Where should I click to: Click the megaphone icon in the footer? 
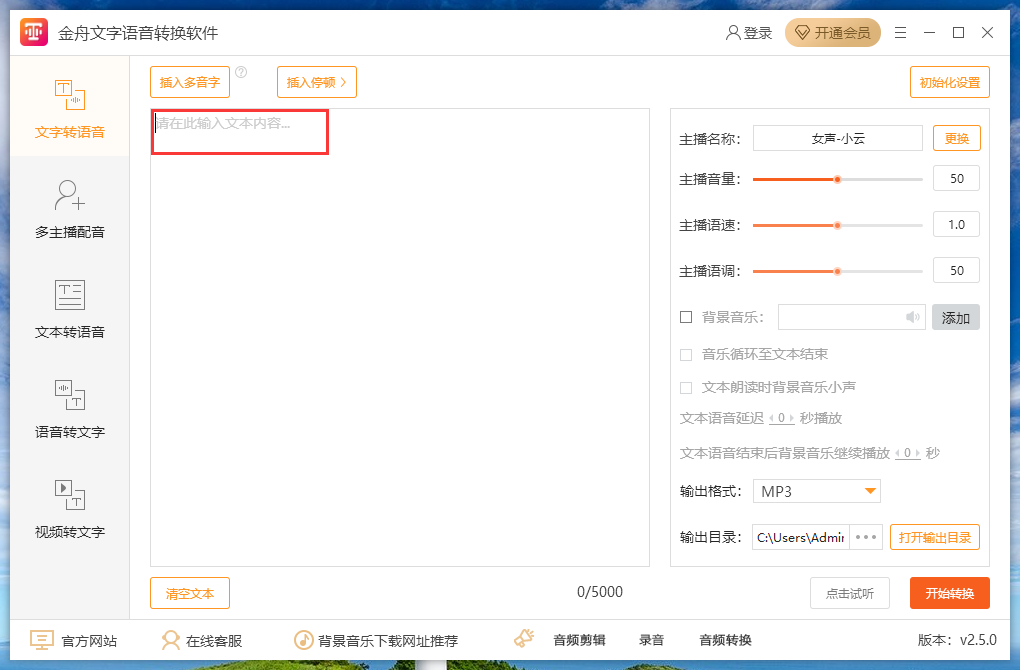pos(524,639)
